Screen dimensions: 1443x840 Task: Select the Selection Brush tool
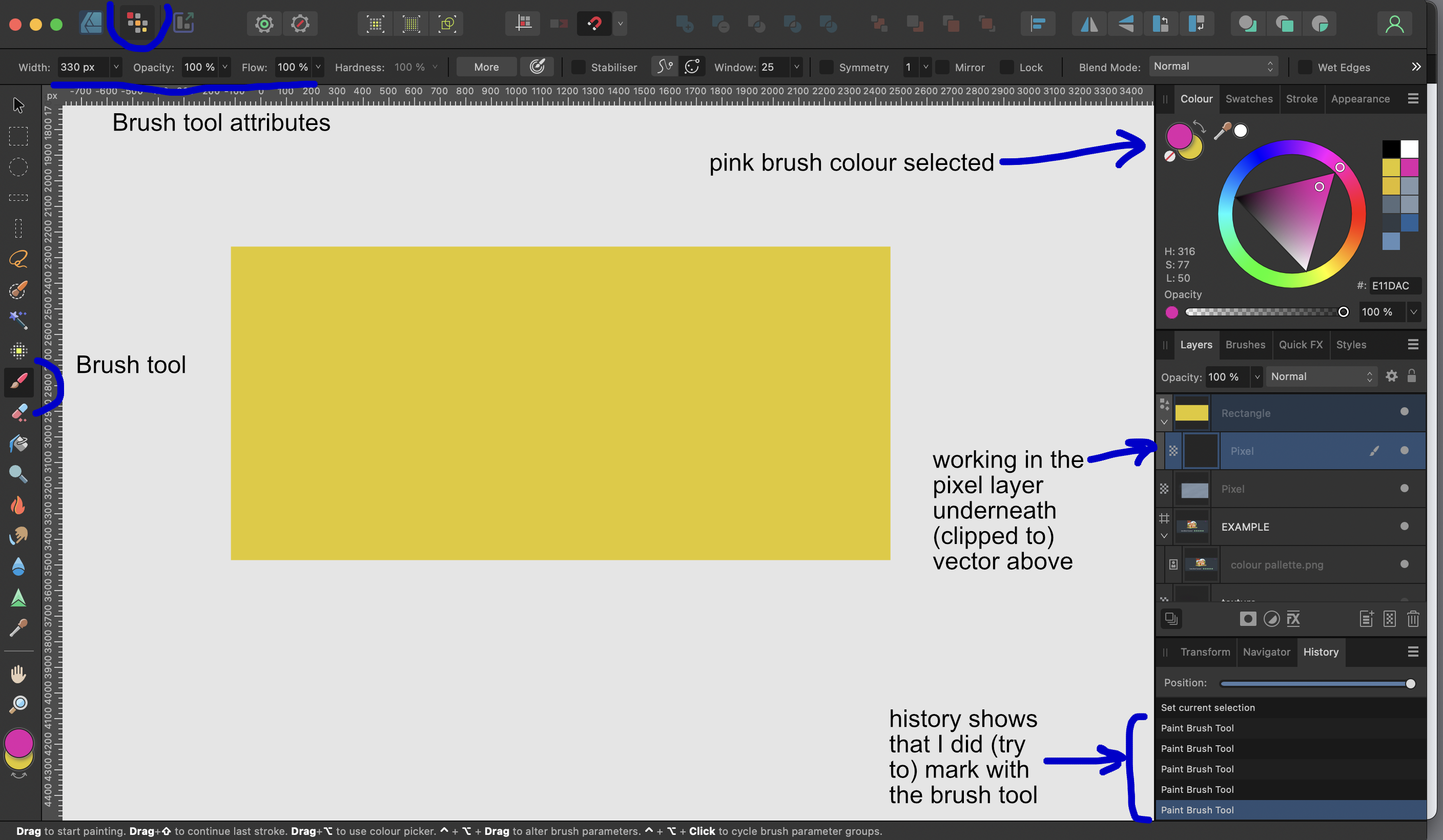click(18, 289)
